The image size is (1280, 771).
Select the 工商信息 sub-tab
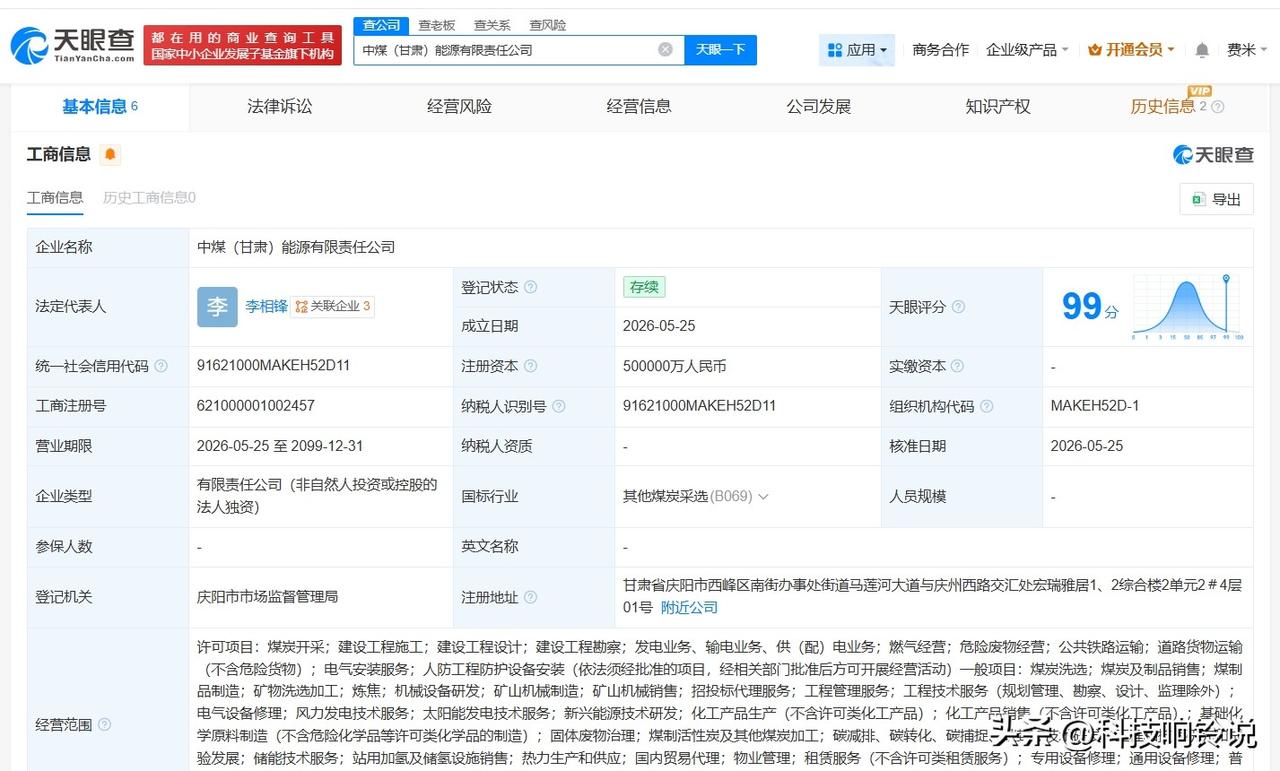(55, 198)
